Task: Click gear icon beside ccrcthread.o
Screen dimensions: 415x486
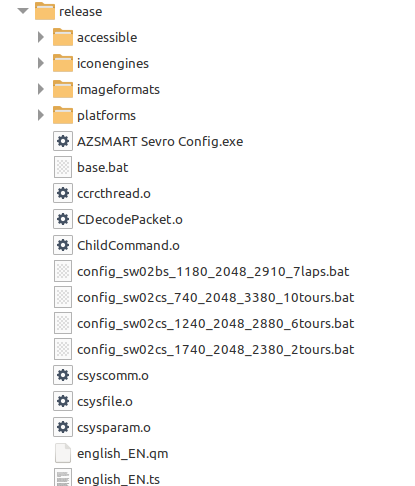Action: (63, 193)
